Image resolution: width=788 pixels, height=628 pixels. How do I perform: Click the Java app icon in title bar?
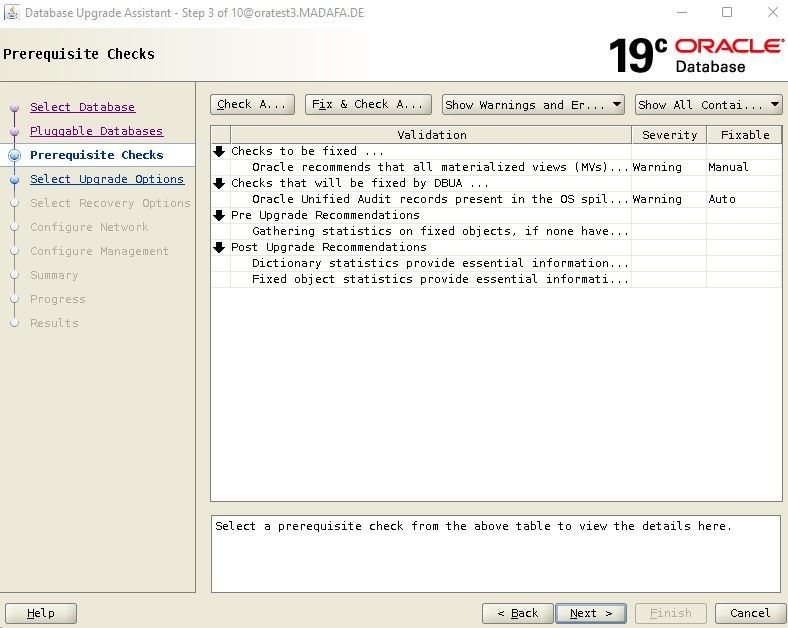[x=11, y=12]
